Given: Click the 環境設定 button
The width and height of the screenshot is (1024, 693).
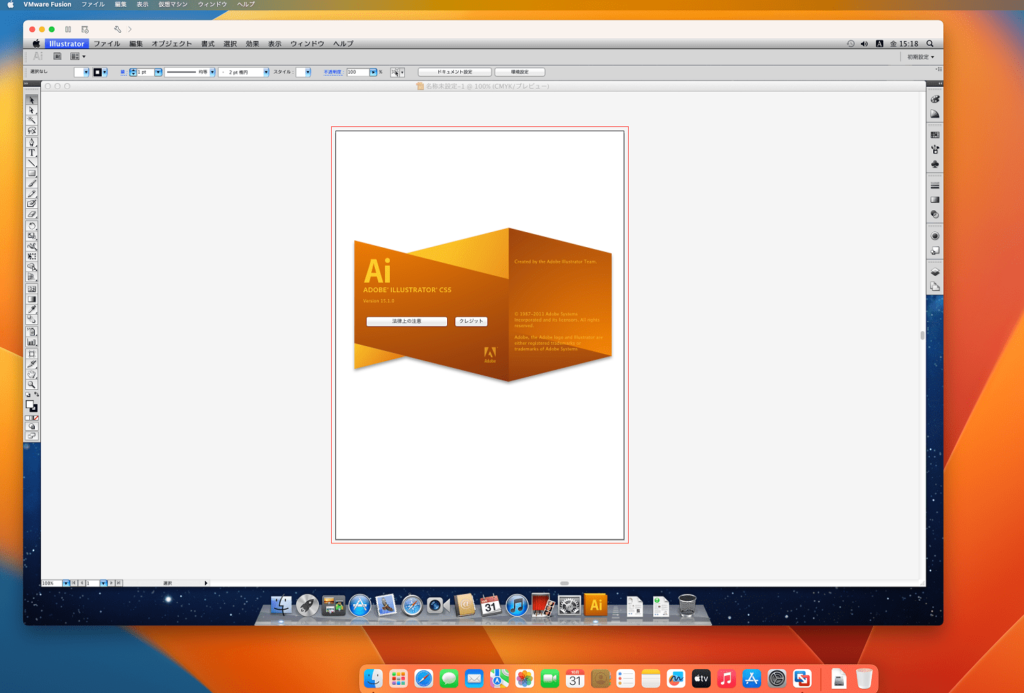Looking at the screenshot, I should pos(520,72).
